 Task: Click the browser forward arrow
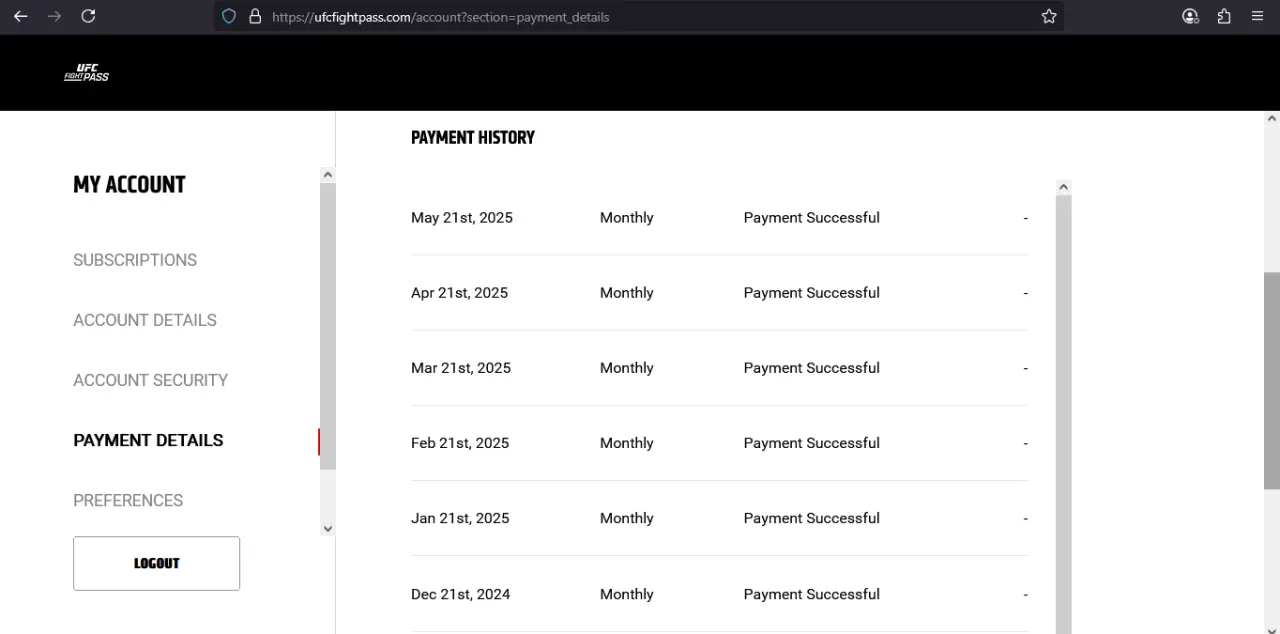(x=54, y=16)
